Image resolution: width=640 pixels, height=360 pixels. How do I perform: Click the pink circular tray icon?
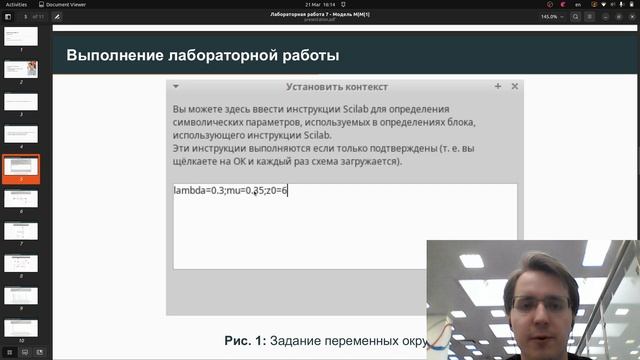[563, 4]
